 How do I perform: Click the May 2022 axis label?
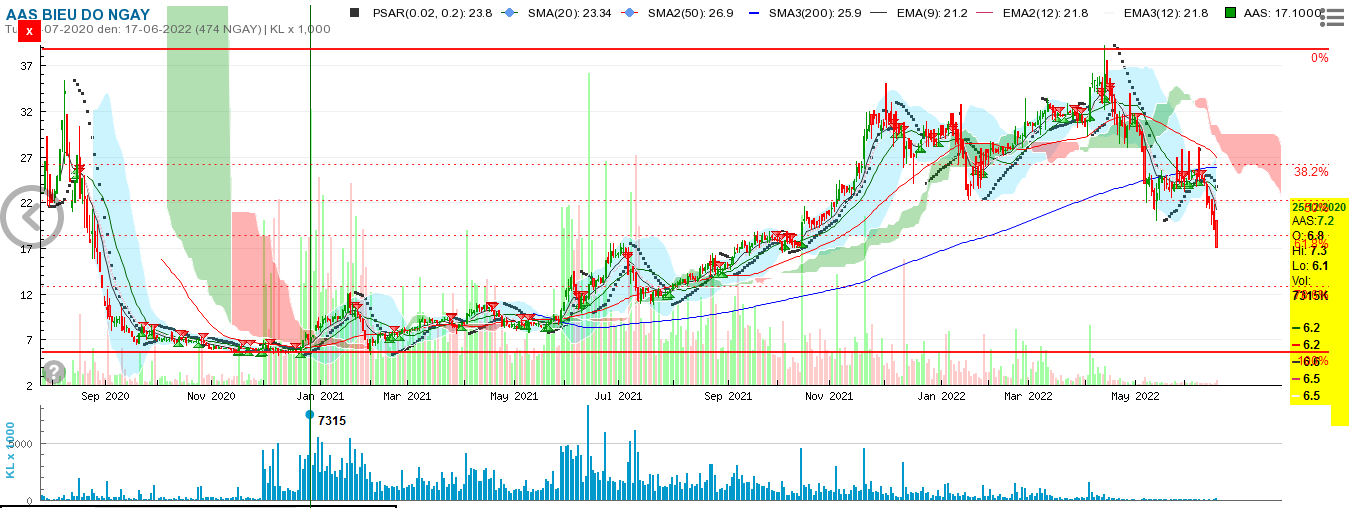(x=1134, y=396)
